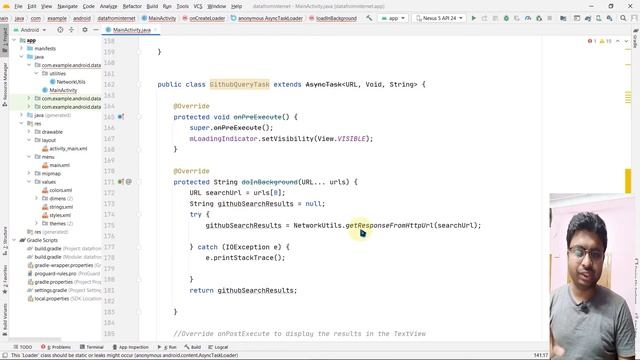
Task: Click the Project Structure folder icon
Action: (563, 18)
